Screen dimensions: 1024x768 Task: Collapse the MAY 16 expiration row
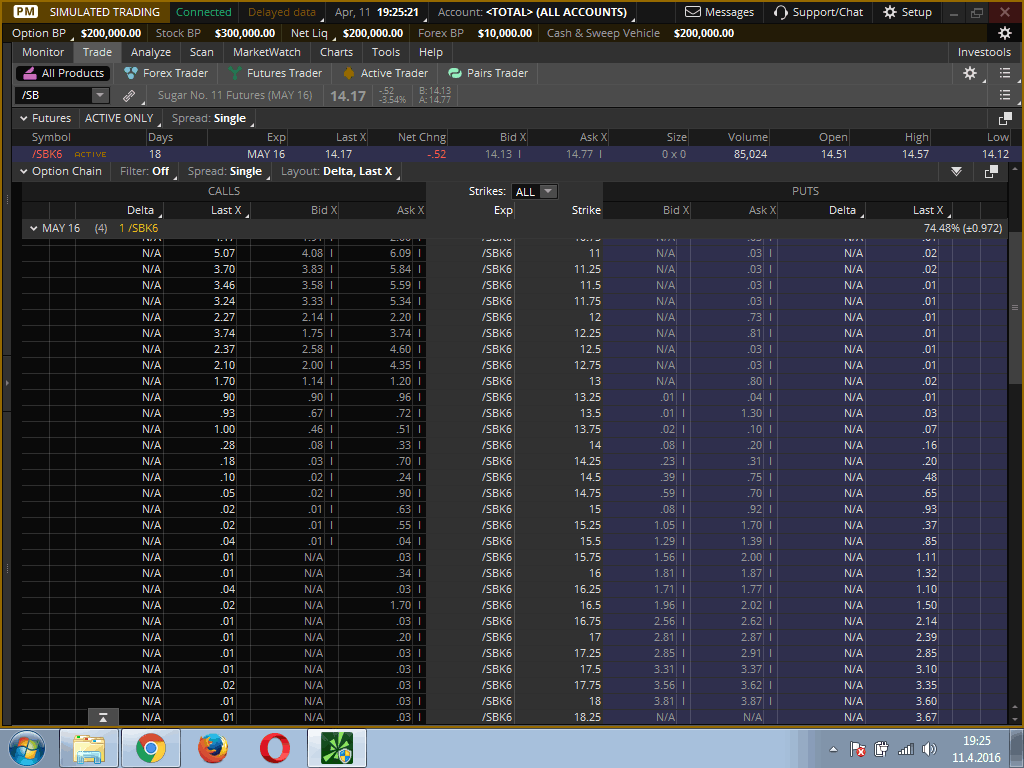(x=32, y=228)
